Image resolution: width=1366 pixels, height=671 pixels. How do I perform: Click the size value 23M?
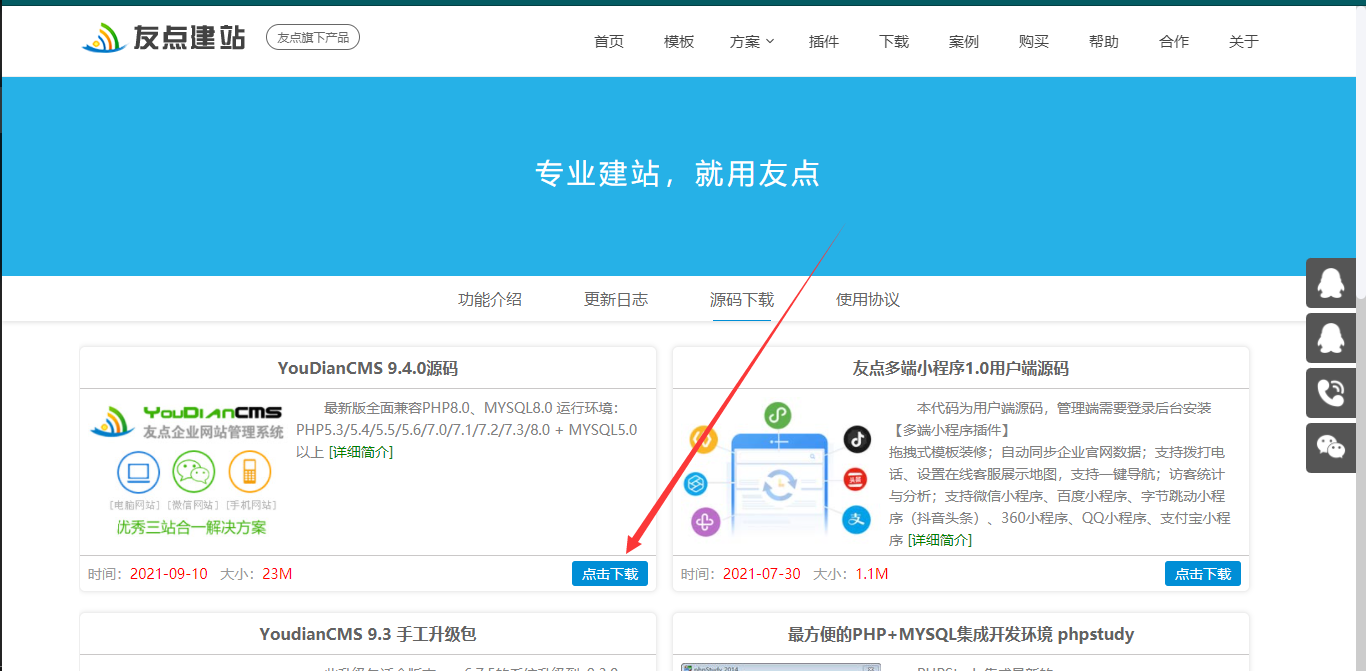[x=277, y=574]
